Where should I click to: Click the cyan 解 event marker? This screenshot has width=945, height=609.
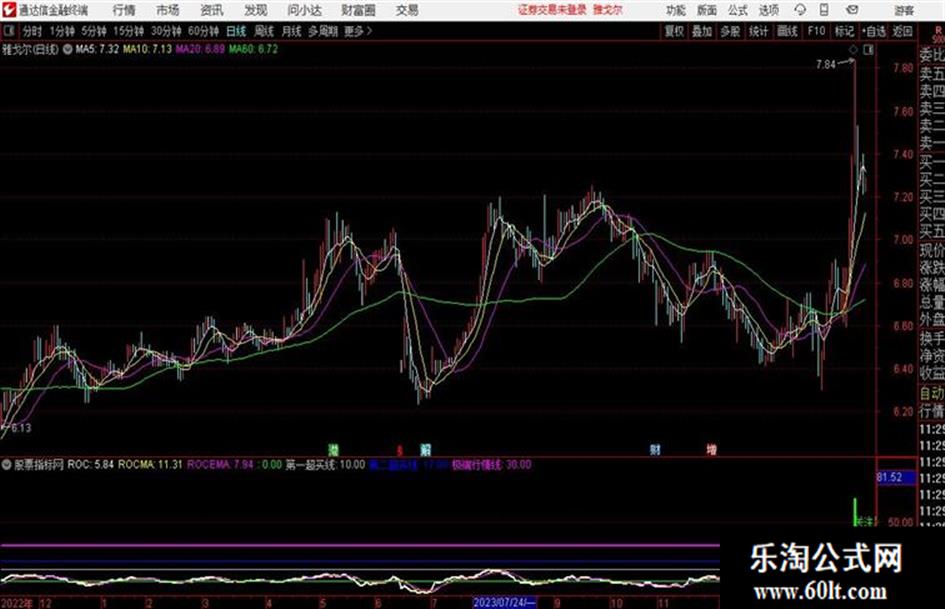coord(425,449)
